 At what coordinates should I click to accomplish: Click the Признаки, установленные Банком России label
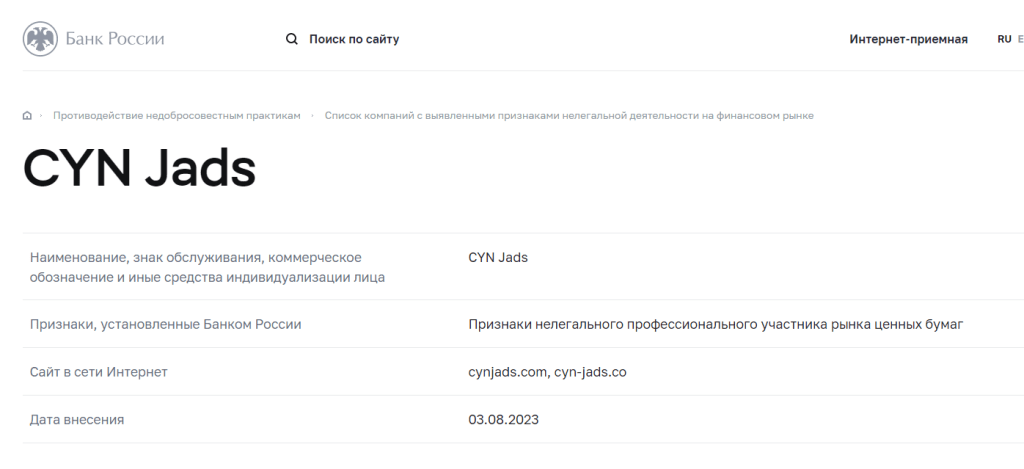[x=165, y=324]
